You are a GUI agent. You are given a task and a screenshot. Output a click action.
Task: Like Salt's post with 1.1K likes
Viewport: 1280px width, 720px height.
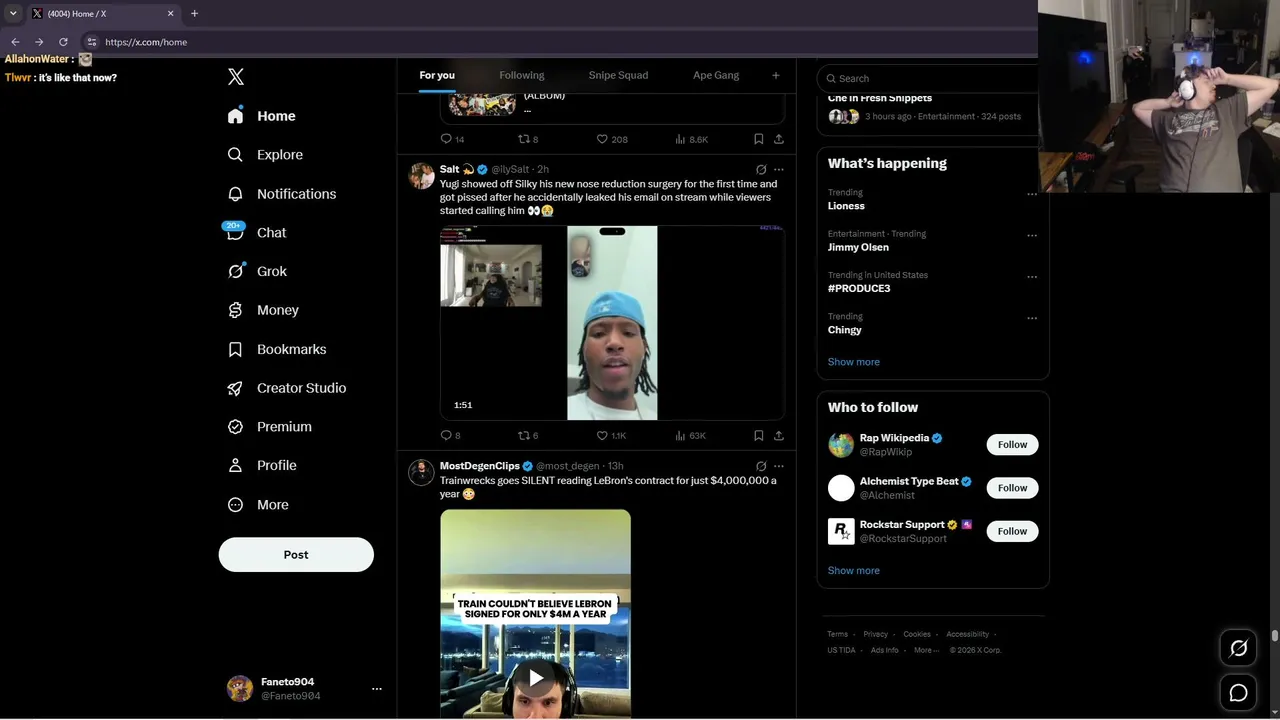click(611, 436)
